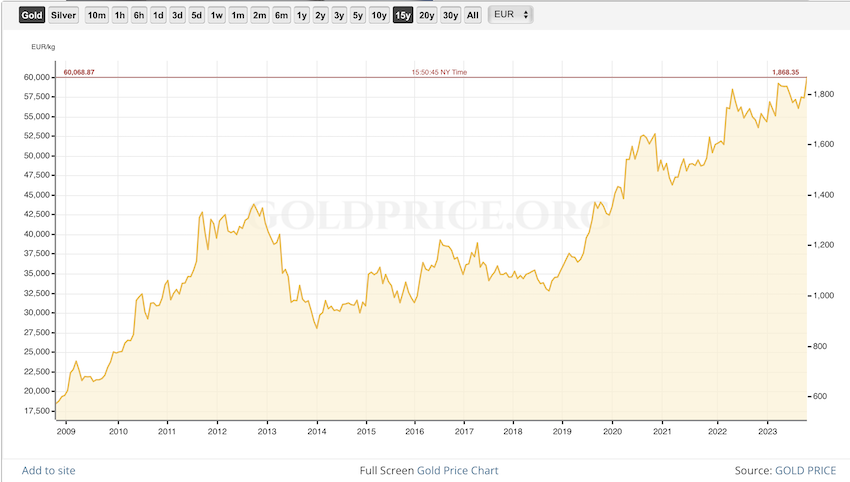Image resolution: width=850 pixels, height=482 pixels.
Task: Open the Gold Price Chart link
Action: point(457,470)
